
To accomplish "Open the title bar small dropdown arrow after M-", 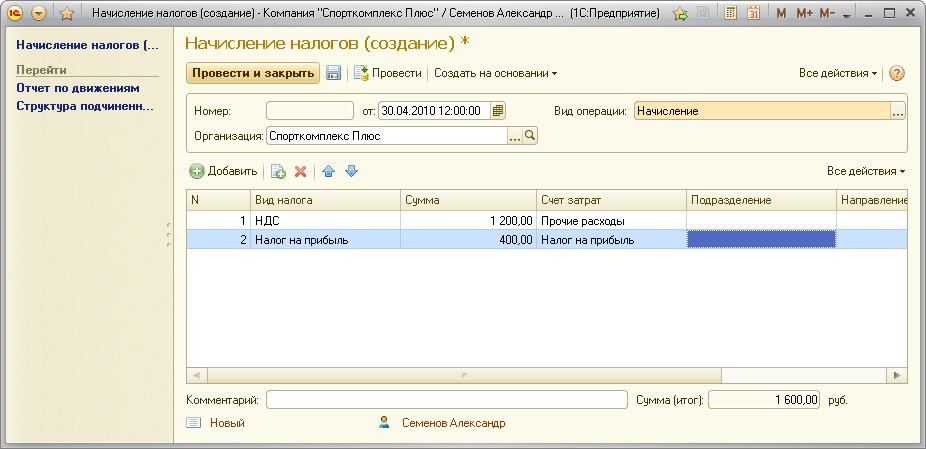I will click(846, 15).
